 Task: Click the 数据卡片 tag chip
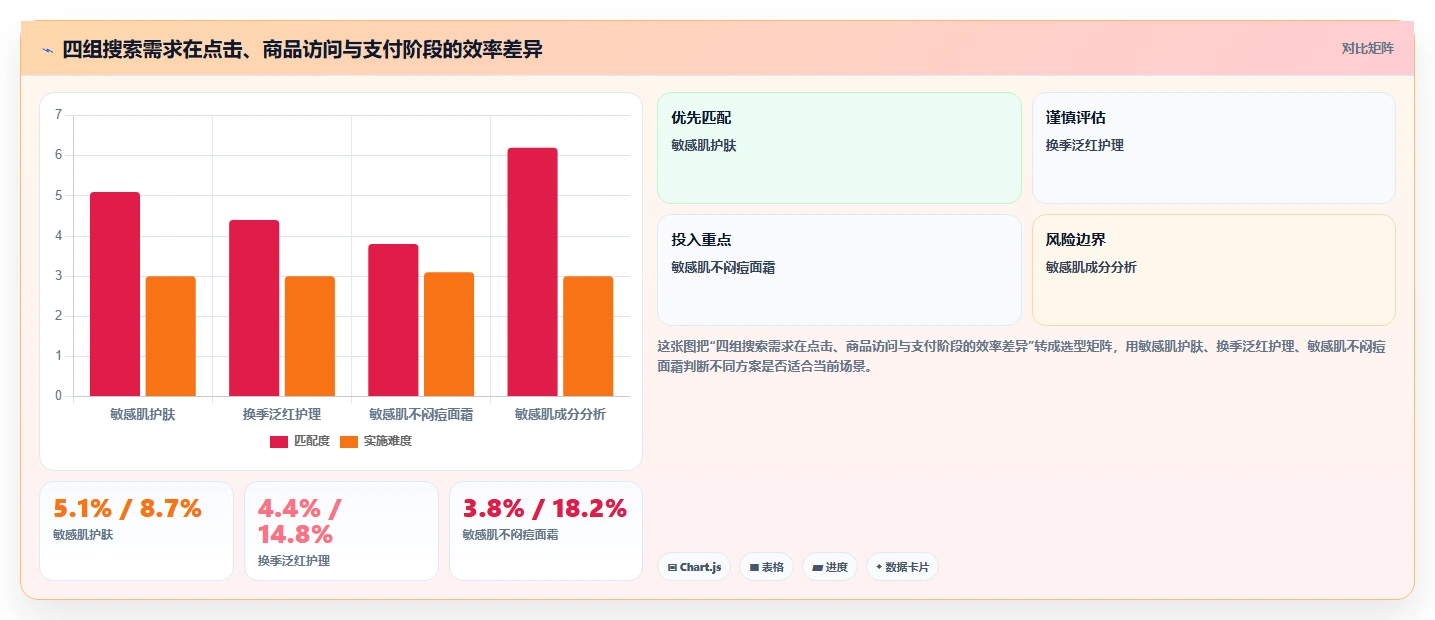[x=902, y=567]
